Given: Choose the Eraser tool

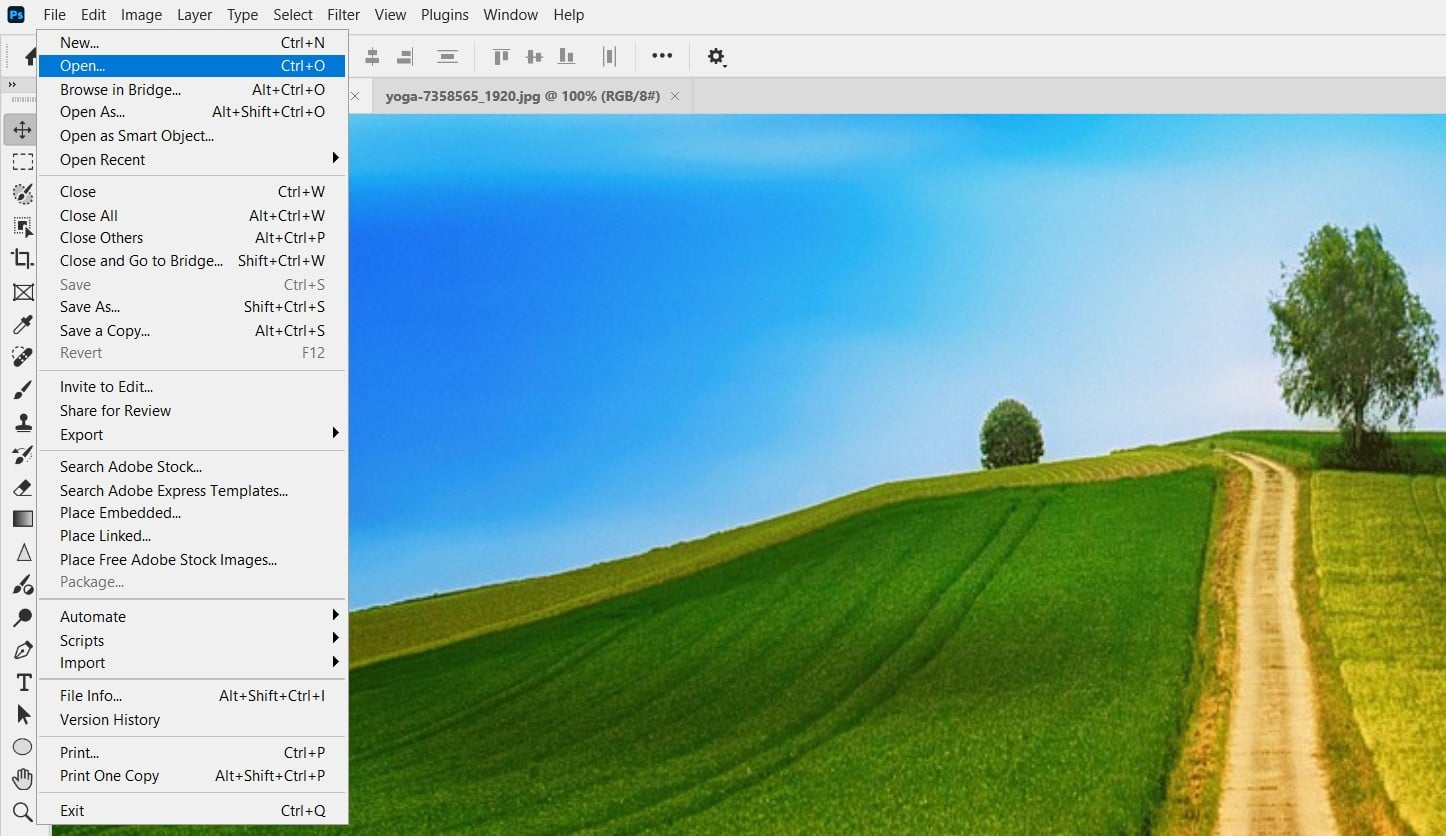Looking at the screenshot, I should point(22,487).
